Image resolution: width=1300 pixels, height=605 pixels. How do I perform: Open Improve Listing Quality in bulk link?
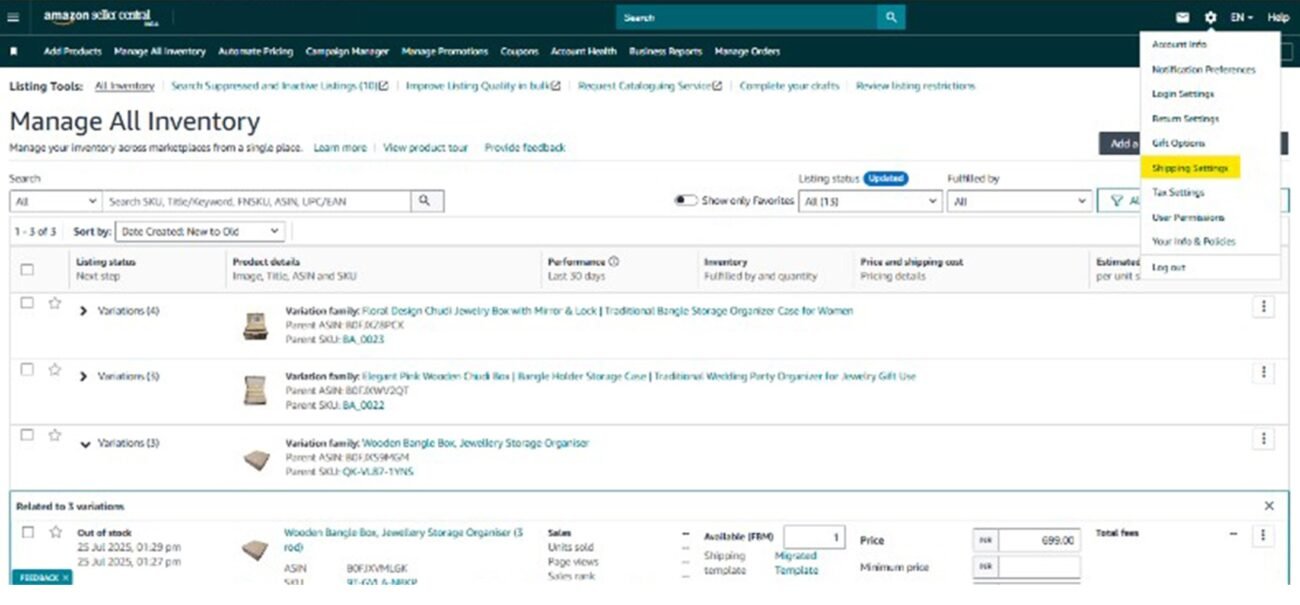(483, 86)
